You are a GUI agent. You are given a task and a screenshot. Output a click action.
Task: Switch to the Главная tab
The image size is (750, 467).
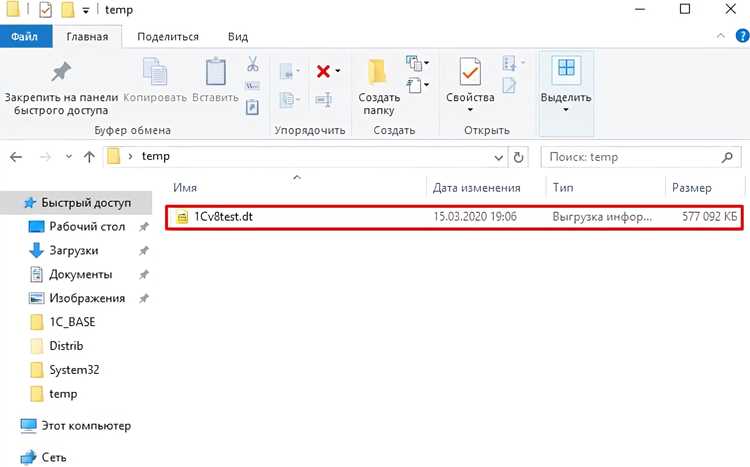tap(87, 37)
